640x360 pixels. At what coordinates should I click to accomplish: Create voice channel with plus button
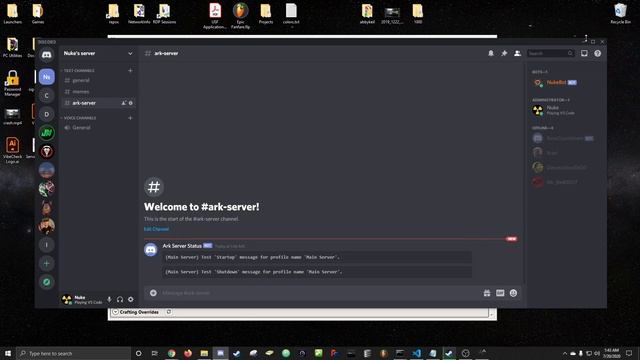pyautogui.click(x=130, y=118)
